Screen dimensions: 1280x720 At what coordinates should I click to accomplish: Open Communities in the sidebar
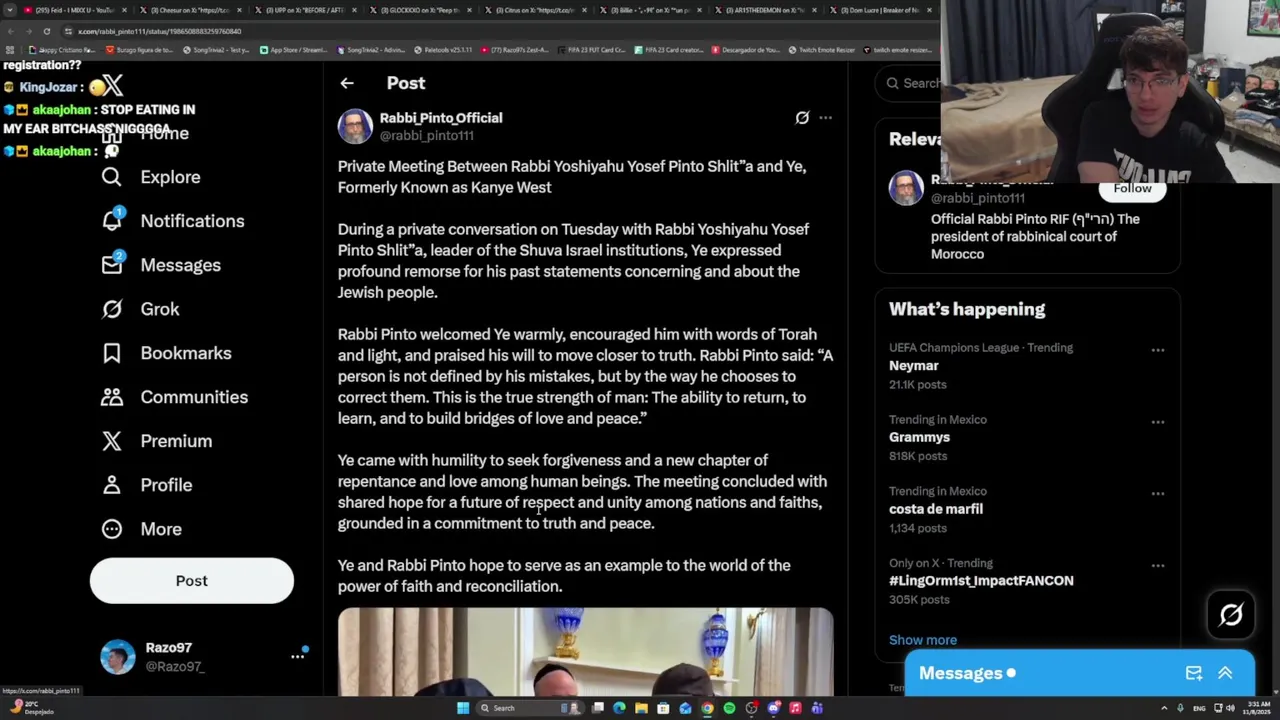pos(175,397)
